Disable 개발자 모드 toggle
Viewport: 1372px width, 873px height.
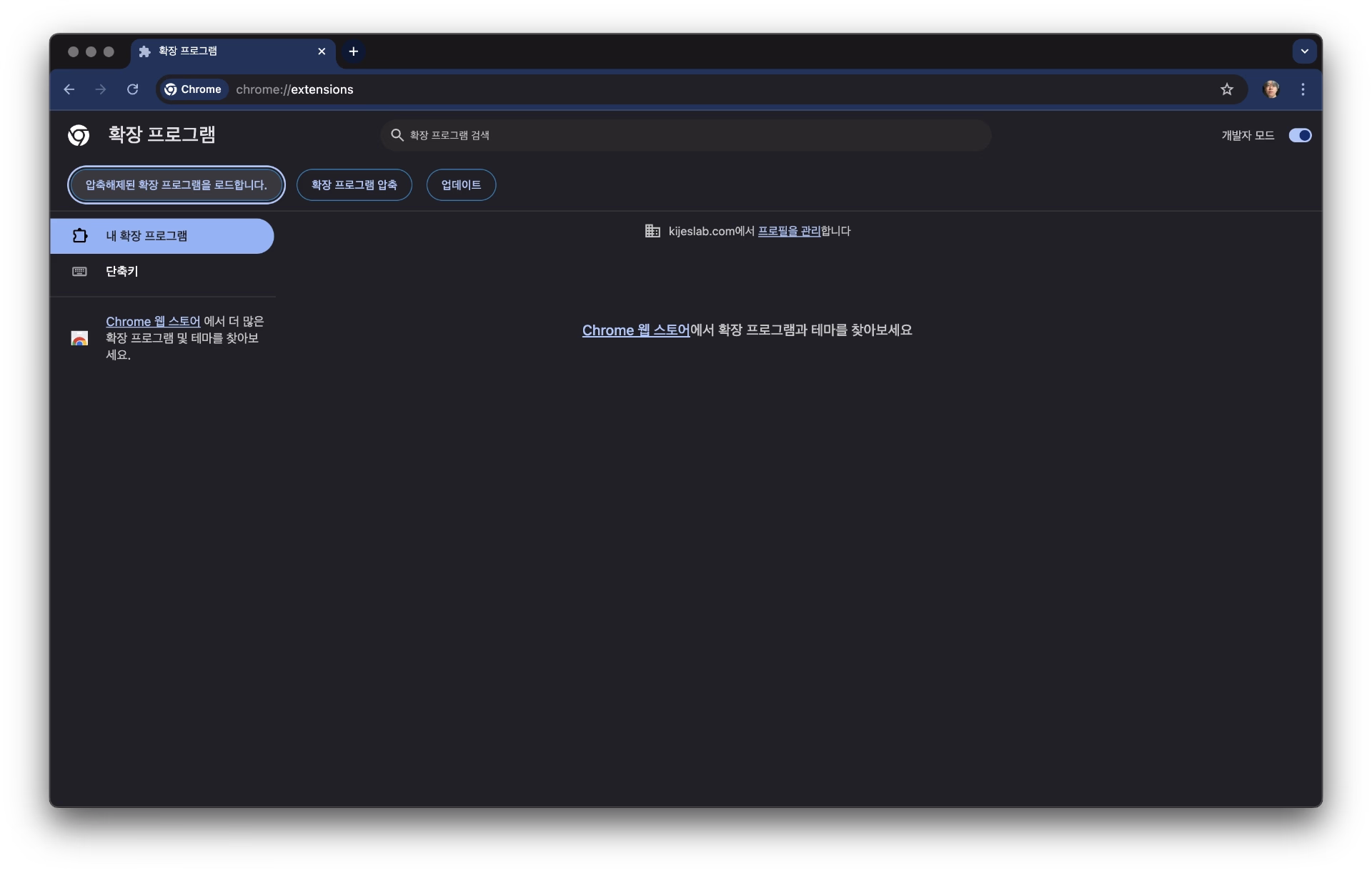(1299, 135)
